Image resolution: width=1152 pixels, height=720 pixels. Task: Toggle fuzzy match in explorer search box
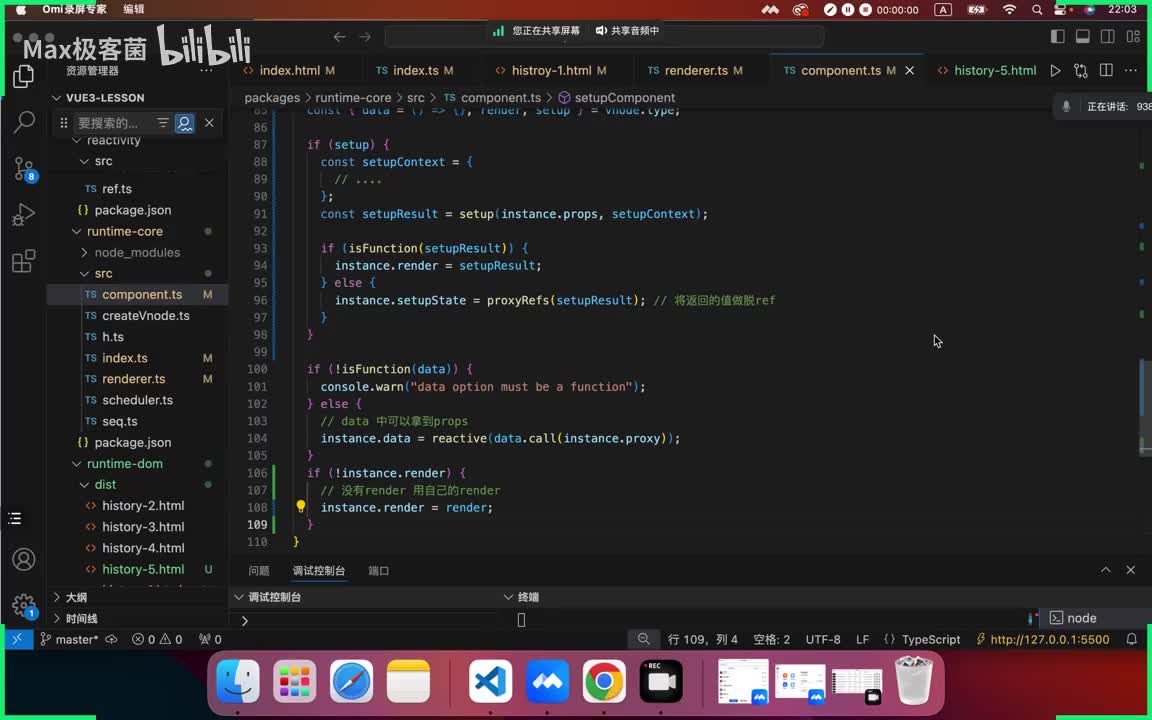coord(185,123)
